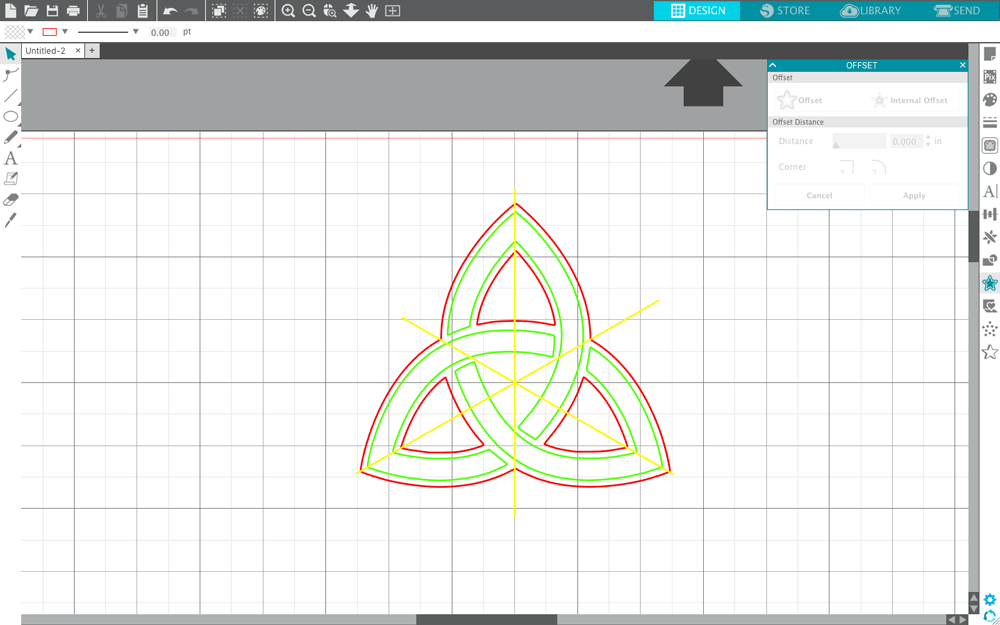
Task: Paste with the clipboard icon
Action: click(143, 10)
